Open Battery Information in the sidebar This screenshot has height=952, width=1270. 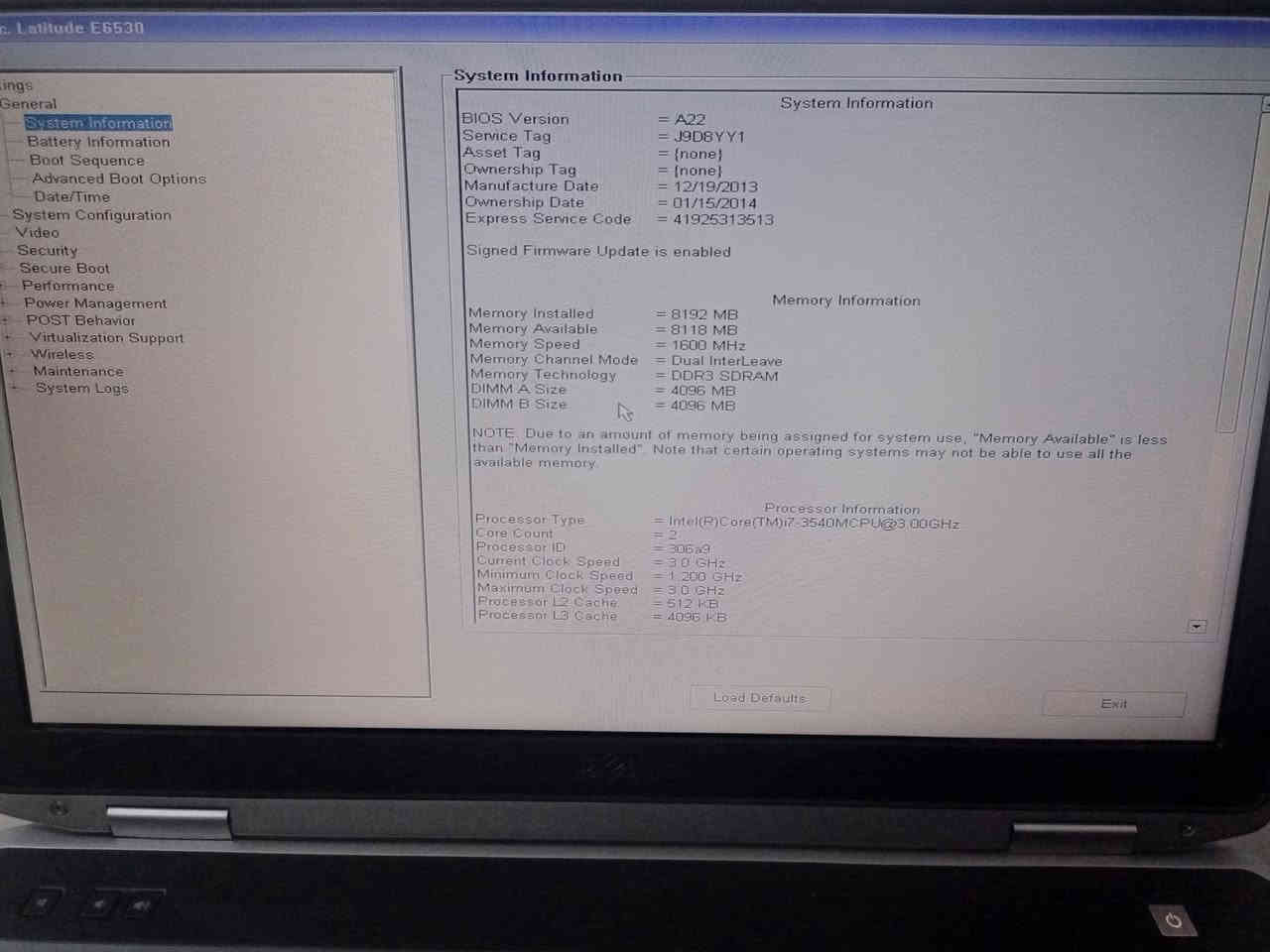point(99,141)
